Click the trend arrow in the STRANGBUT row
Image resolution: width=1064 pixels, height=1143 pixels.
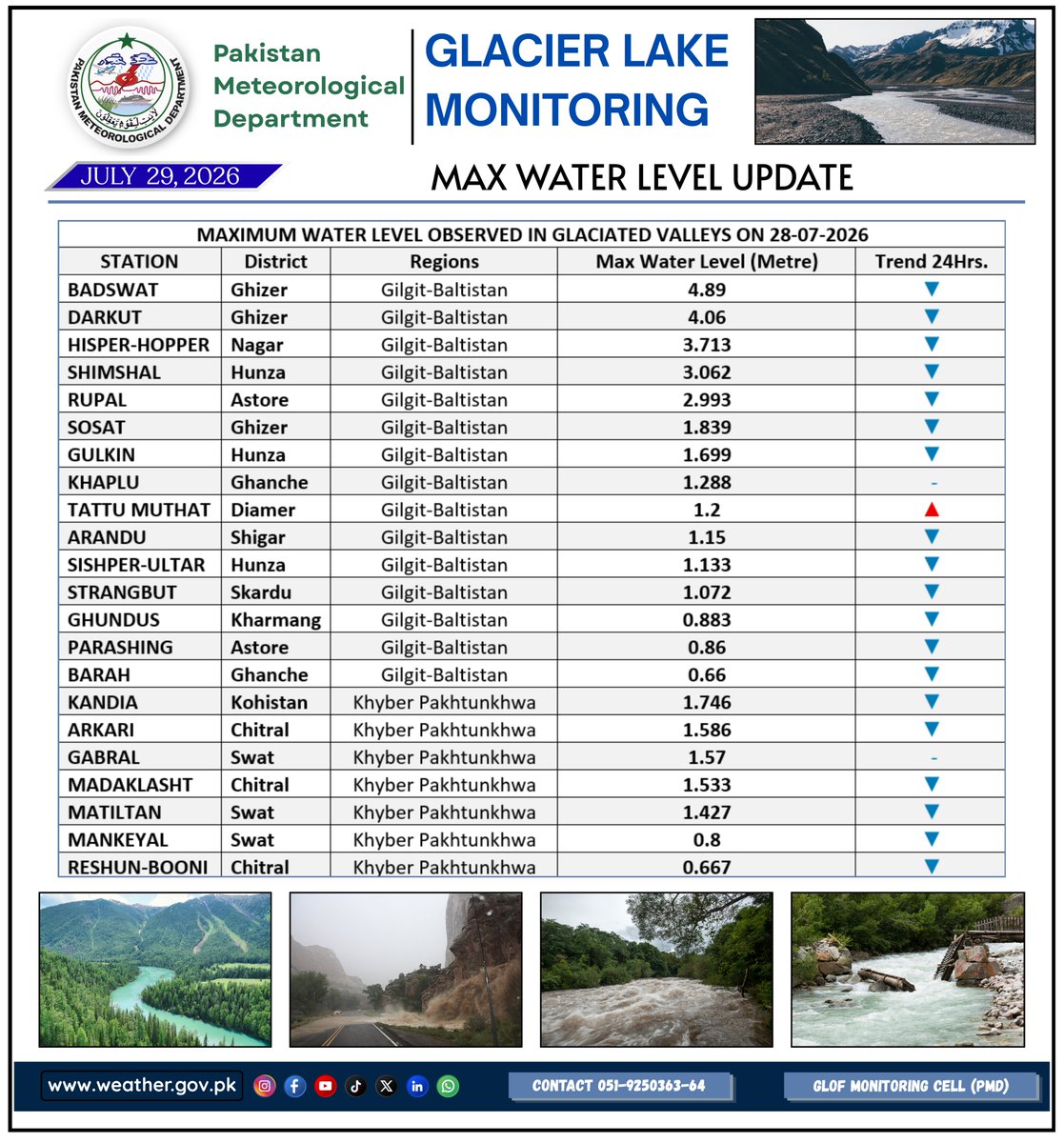pyautogui.click(x=932, y=592)
